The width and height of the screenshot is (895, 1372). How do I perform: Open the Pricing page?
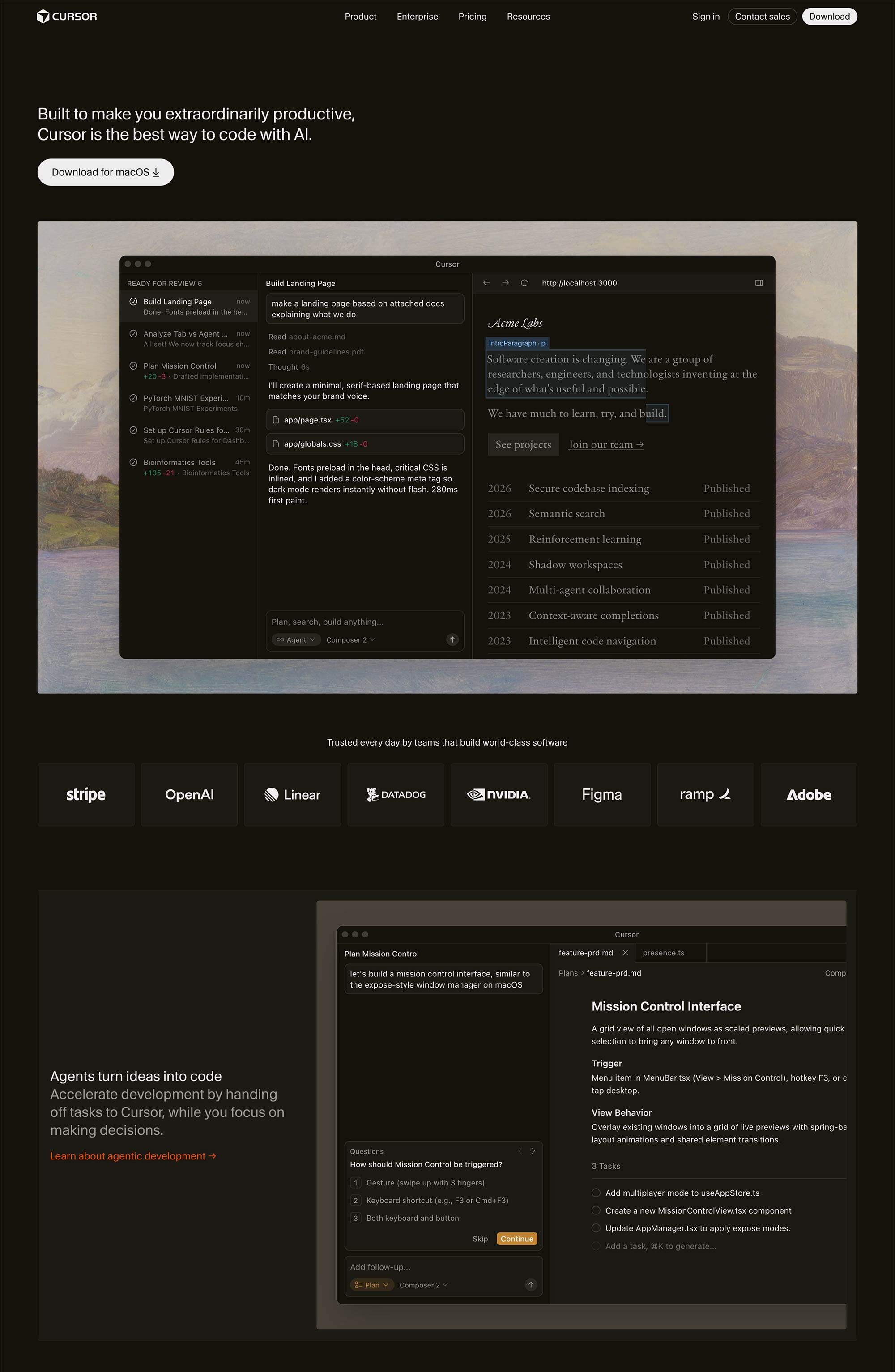coord(473,16)
